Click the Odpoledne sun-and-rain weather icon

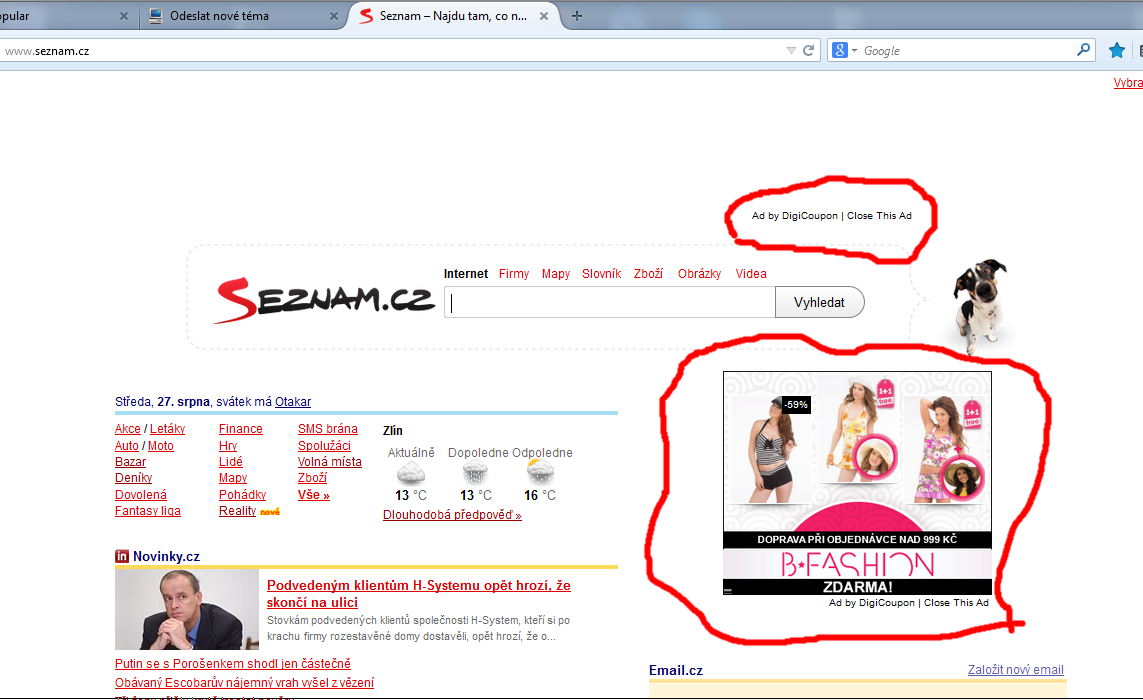(x=540, y=472)
